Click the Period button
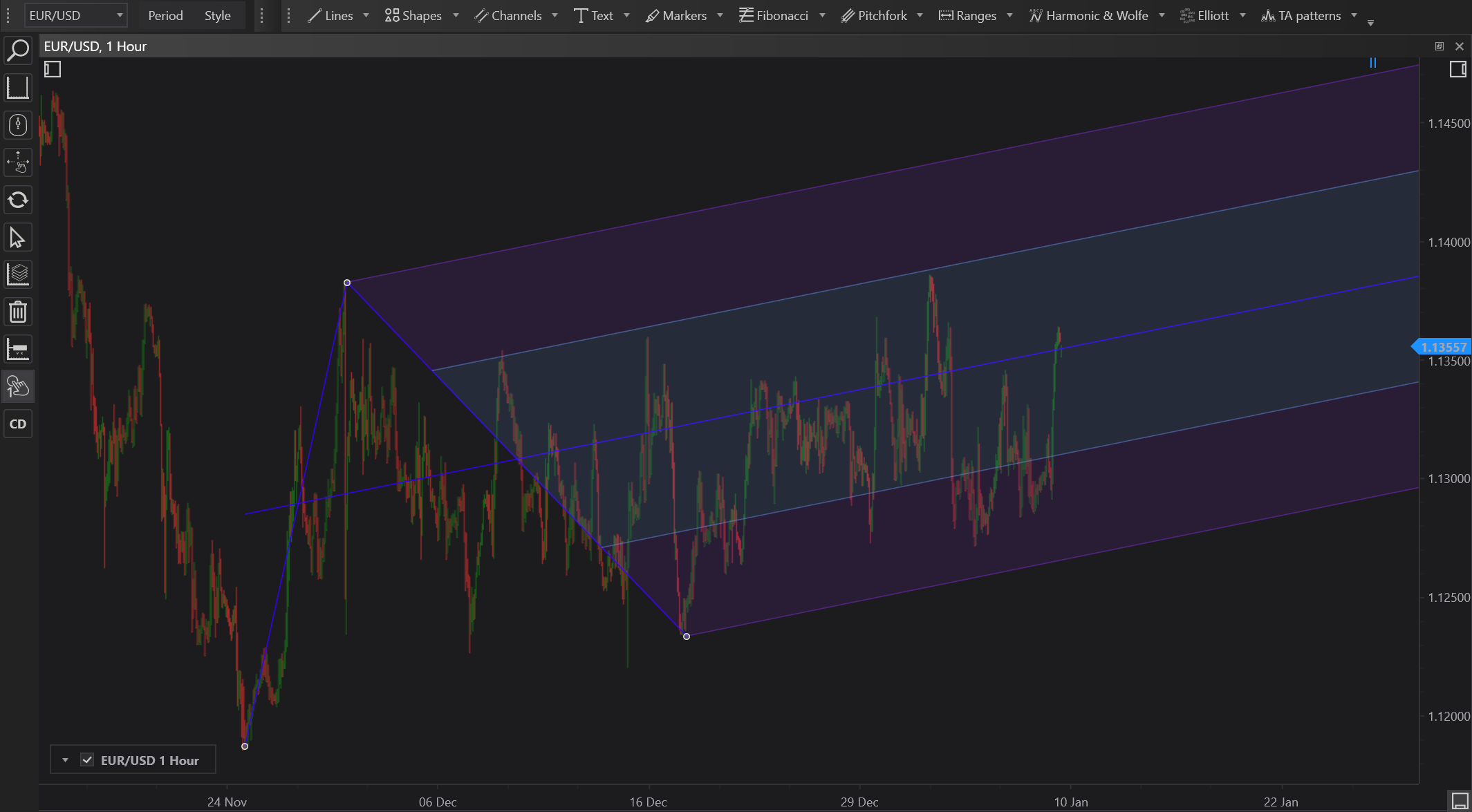The width and height of the screenshot is (1472, 812). tap(165, 15)
